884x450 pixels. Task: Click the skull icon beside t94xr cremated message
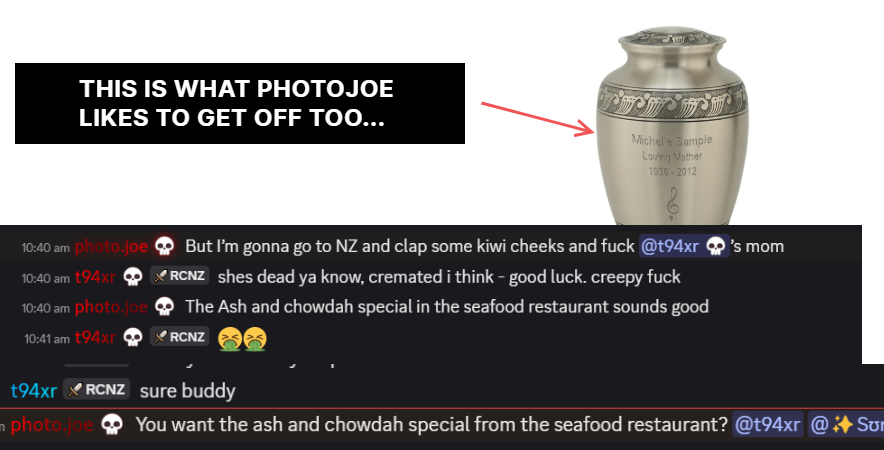point(133,277)
